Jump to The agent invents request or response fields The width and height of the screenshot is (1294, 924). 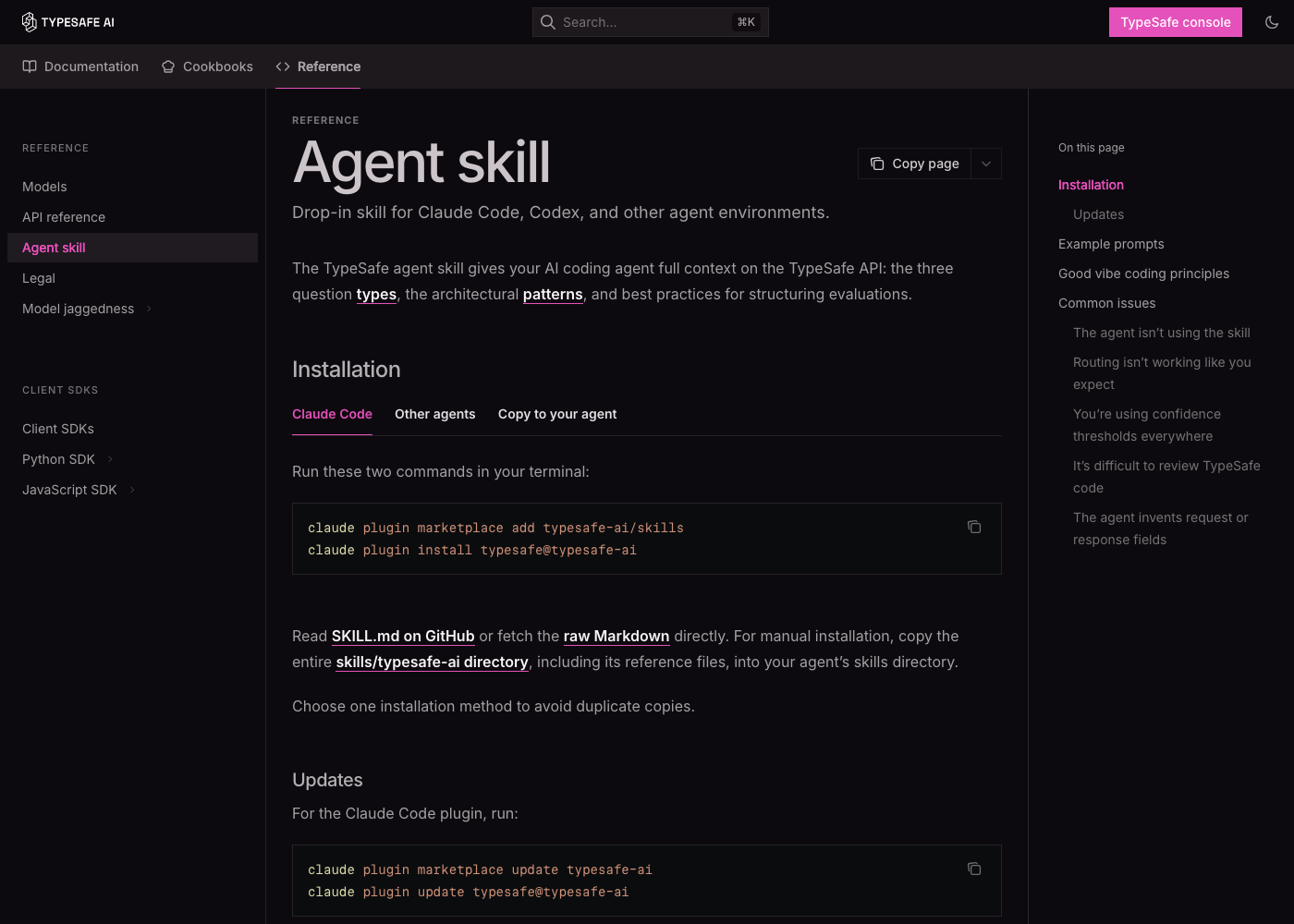tap(1160, 529)
